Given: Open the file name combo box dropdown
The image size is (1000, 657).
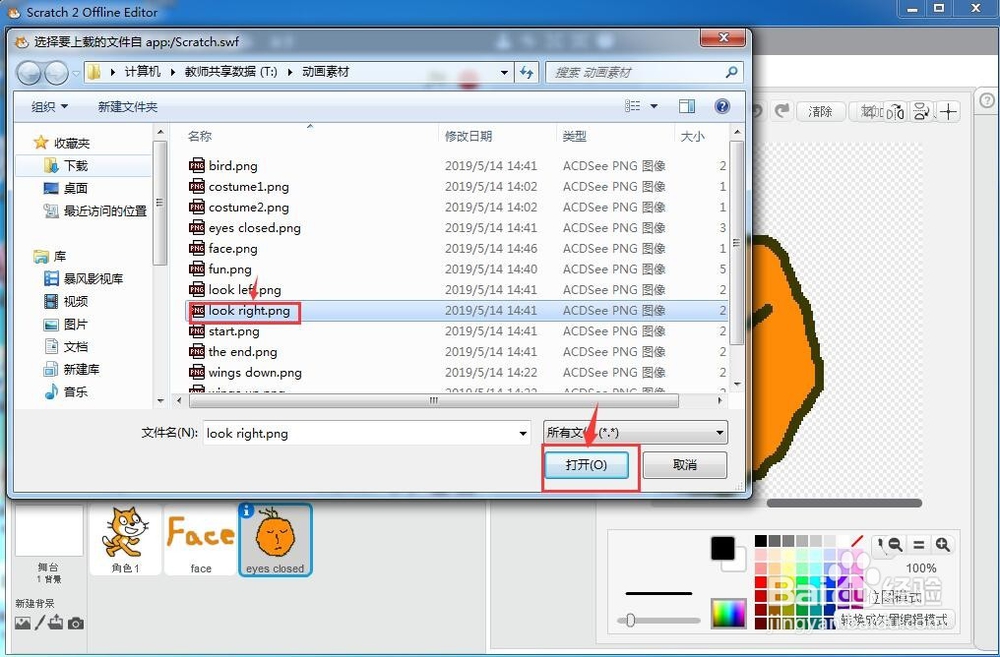Looking at the screenshot, I should tap(523, 433).
